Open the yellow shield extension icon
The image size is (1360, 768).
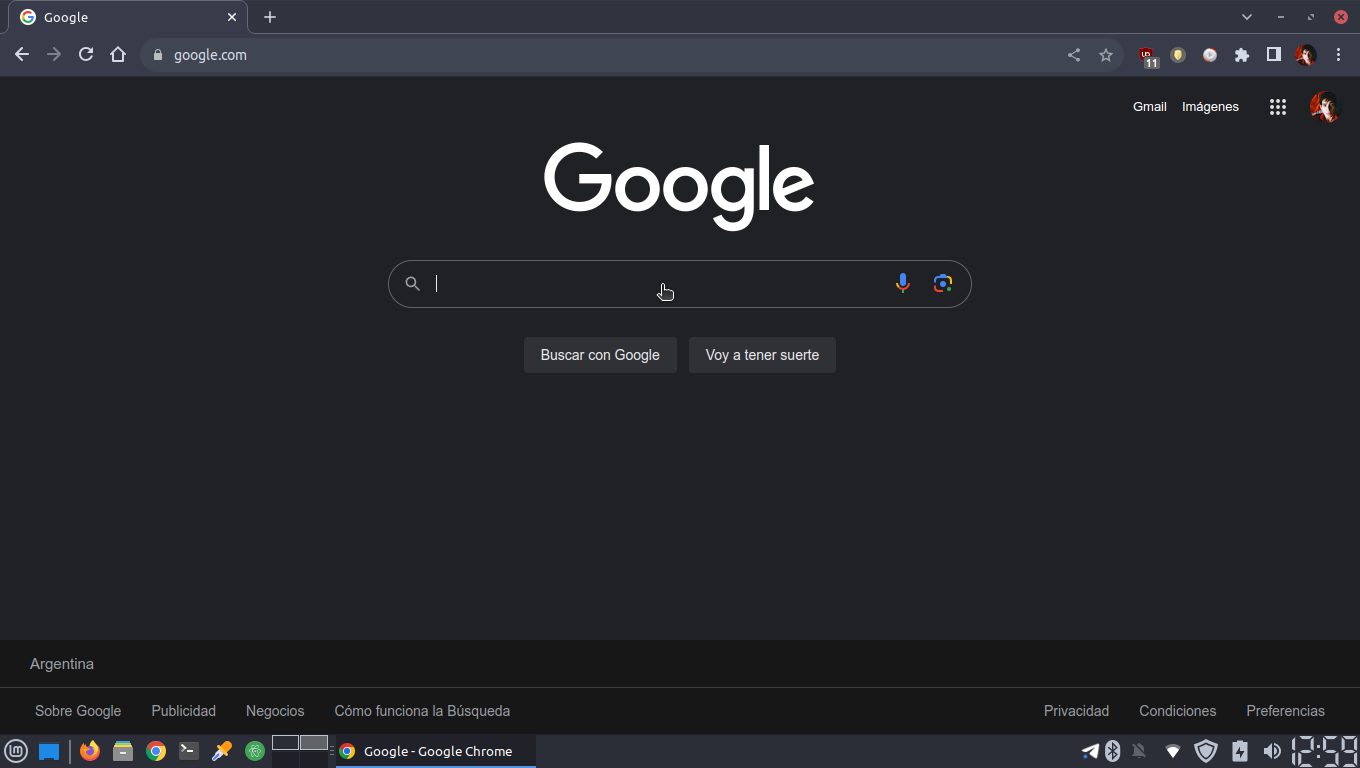pyautogui.click(x=1178, y=55)
